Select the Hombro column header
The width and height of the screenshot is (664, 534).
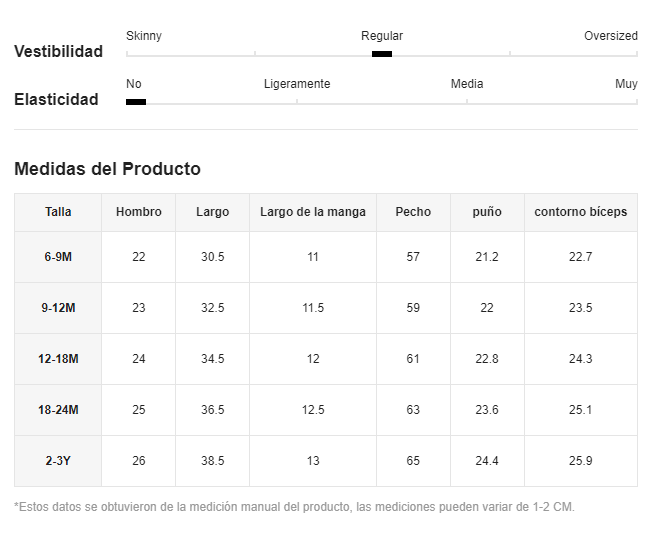138,212
